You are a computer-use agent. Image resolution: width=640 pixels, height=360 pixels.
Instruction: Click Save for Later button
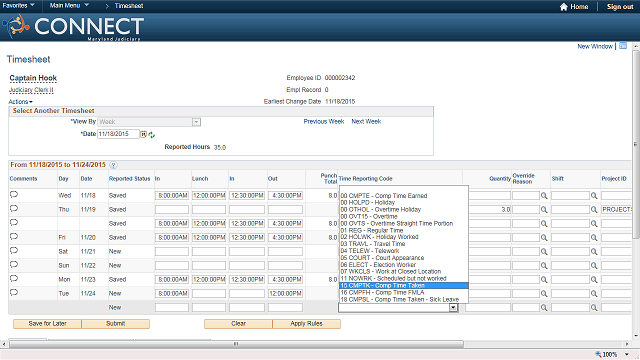pyautogui.click(x=47, y=324)
